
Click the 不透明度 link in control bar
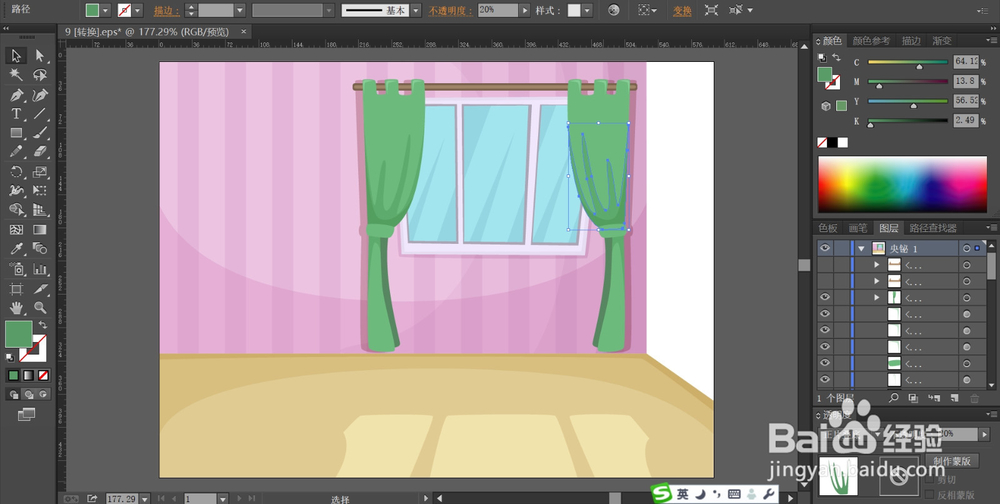pyautogui.click(x=450, y=10)
